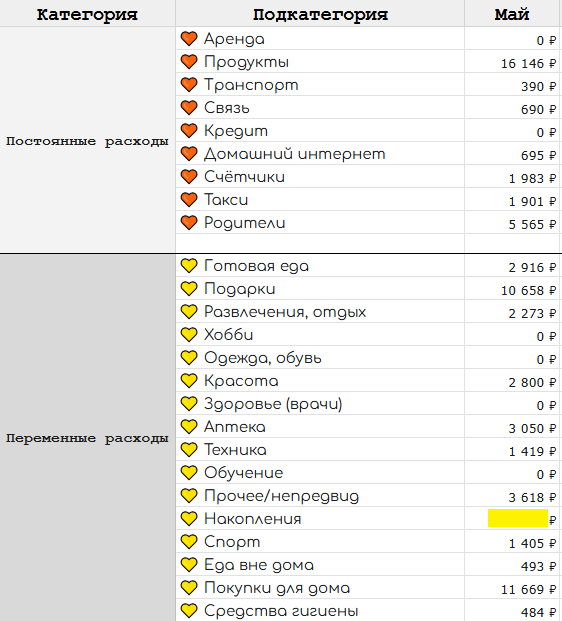Click the yellow heart beside Готовая еда
This screenshot has width=562, height=621.
(189, 266)
